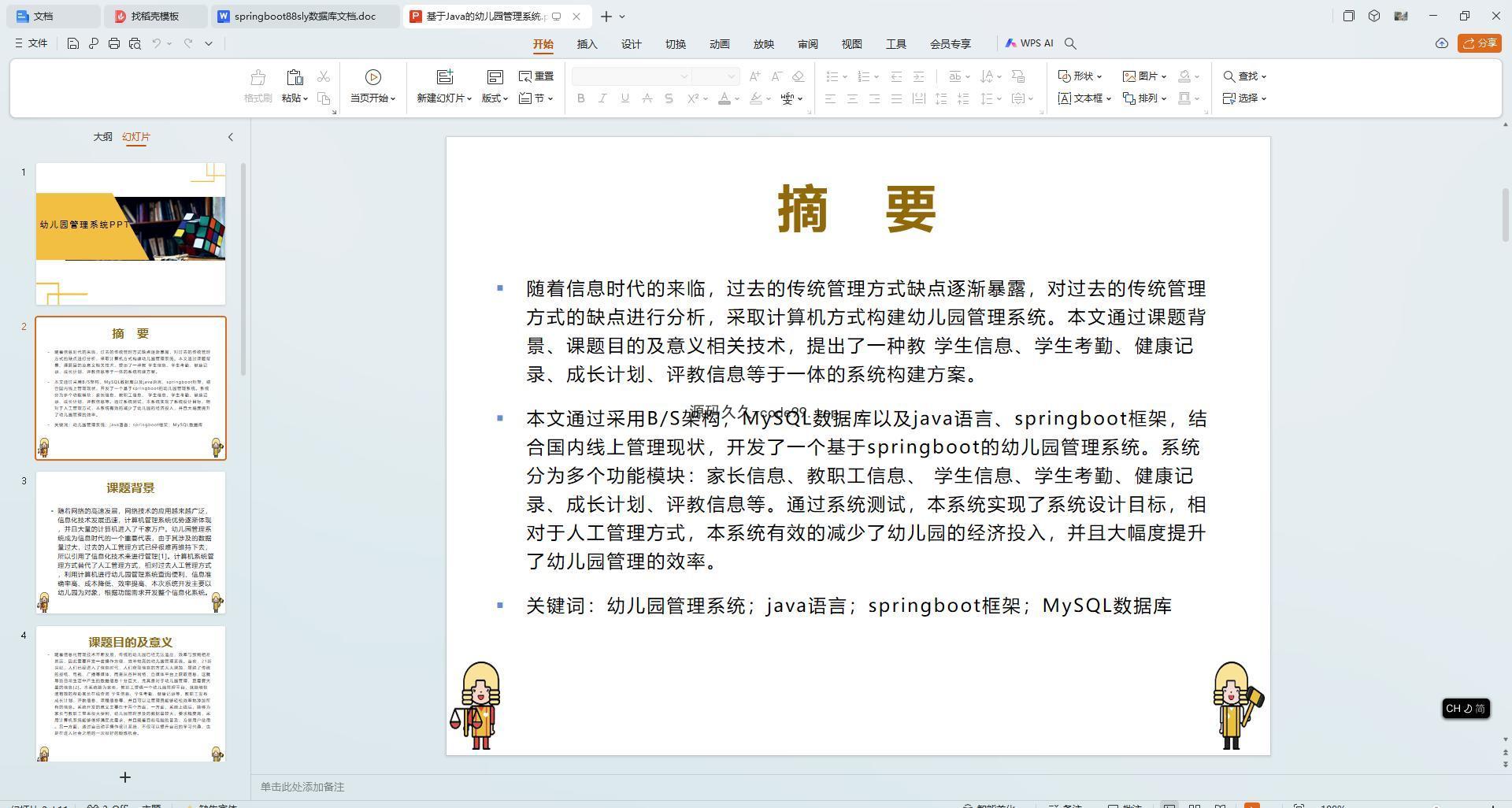Switch to Outline (大纲) panel tab
Screen dimensions: 1512x808
[102, 137]
